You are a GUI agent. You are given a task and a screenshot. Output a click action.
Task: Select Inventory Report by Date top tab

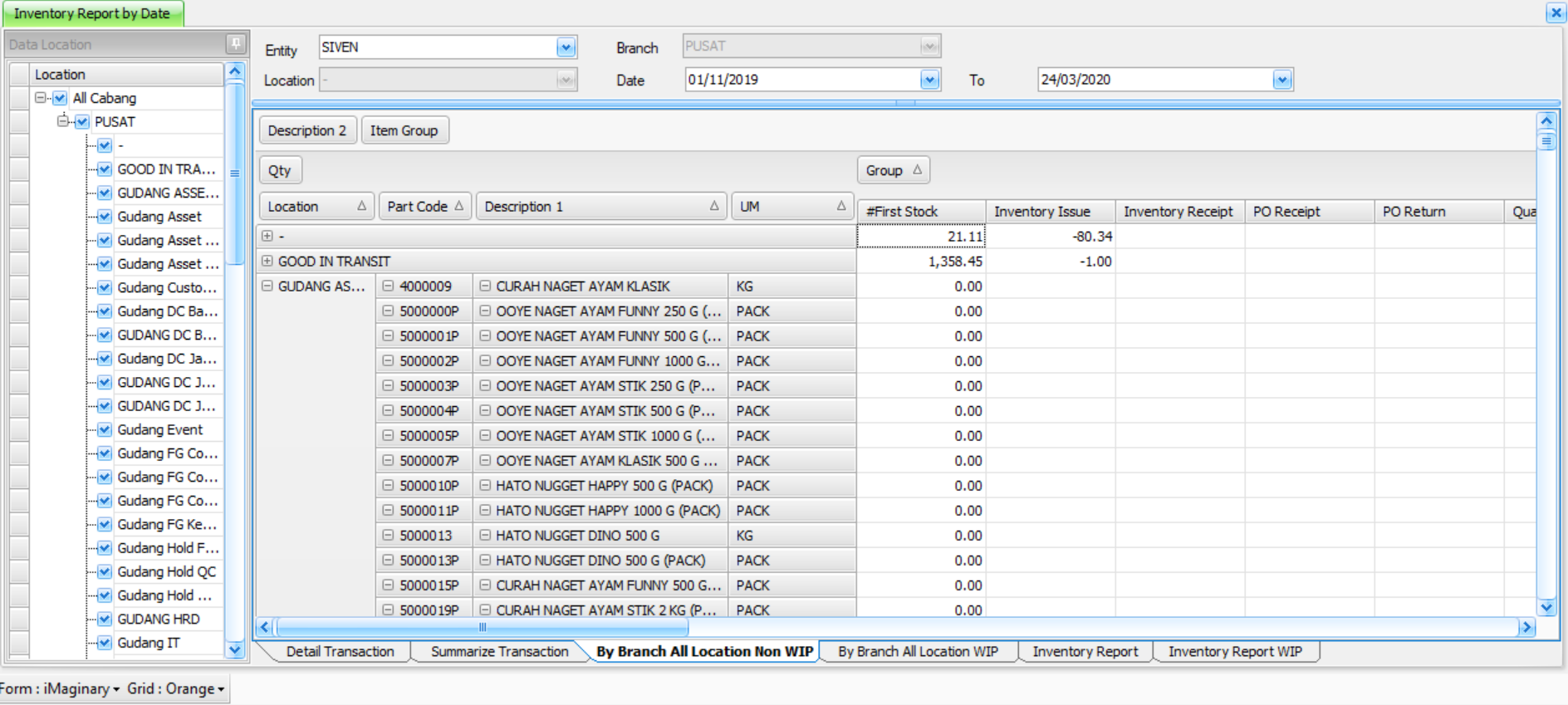click(92, 13)
